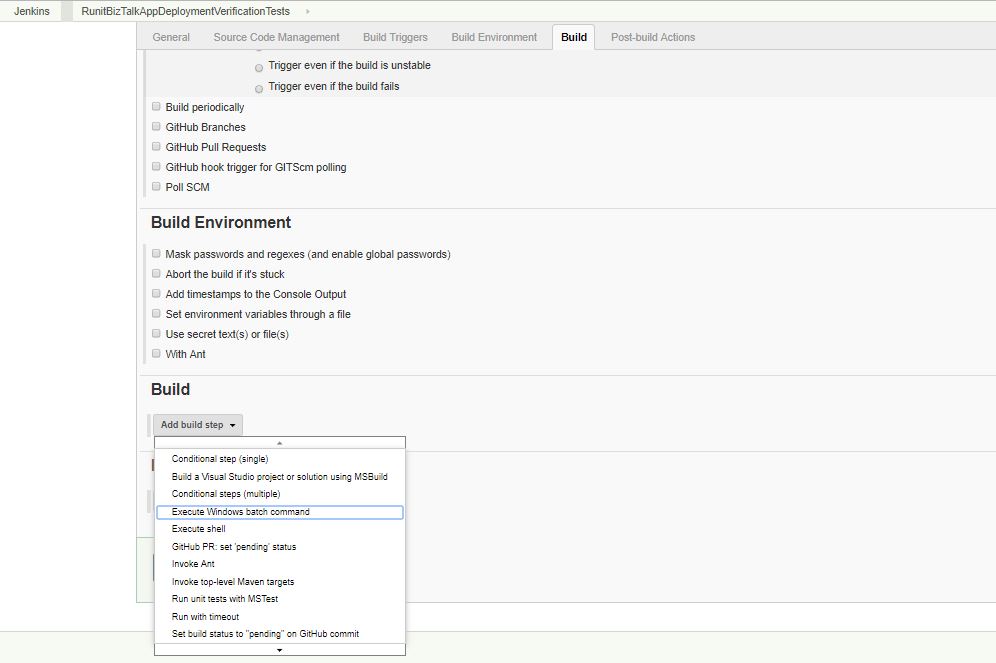Open the Jenkins breadcrumb link
Image resolution: width=996 pixels, height=663 pixels.
click(32, 11)
